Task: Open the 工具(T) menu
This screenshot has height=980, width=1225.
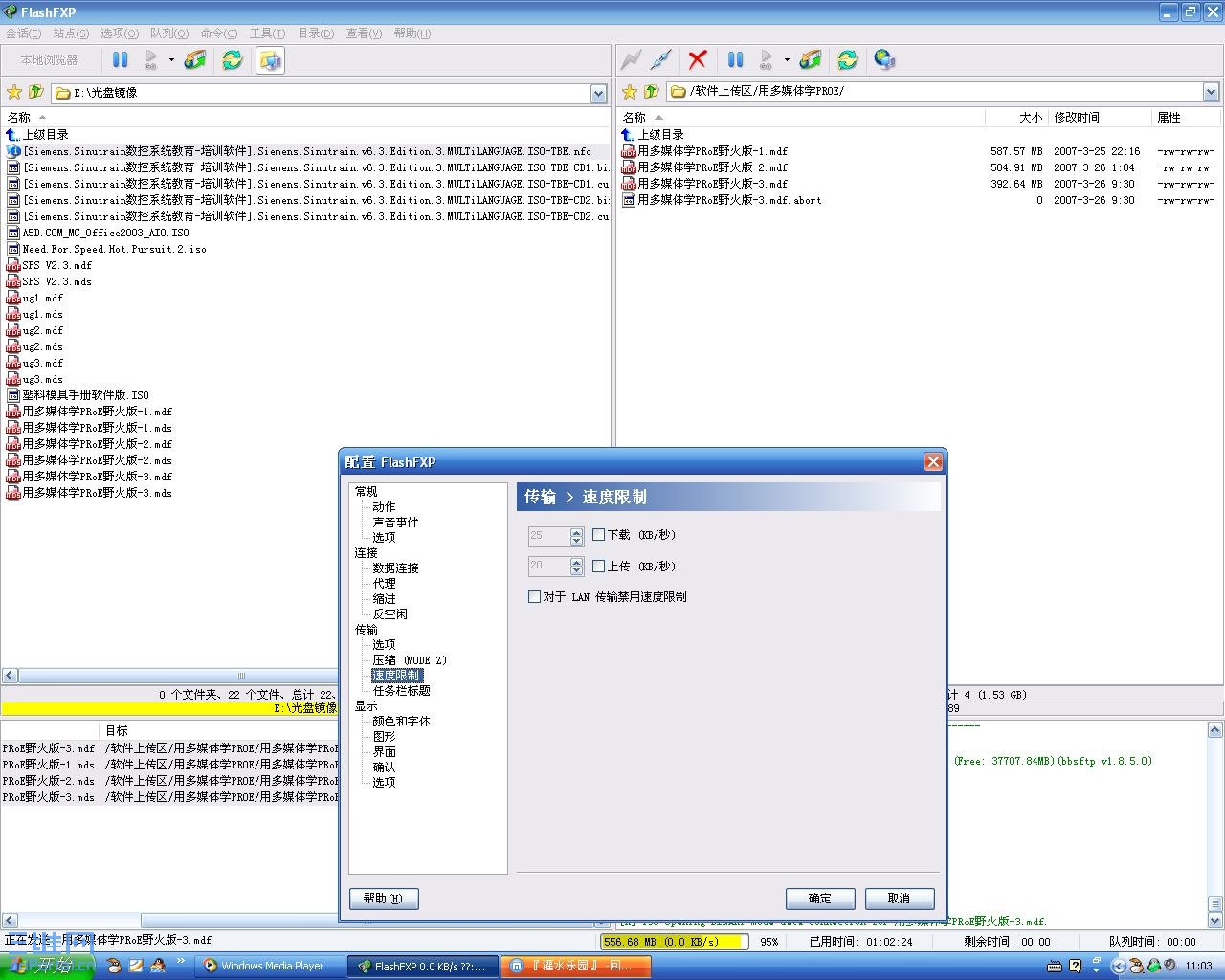Action: [x=268, y=33]
